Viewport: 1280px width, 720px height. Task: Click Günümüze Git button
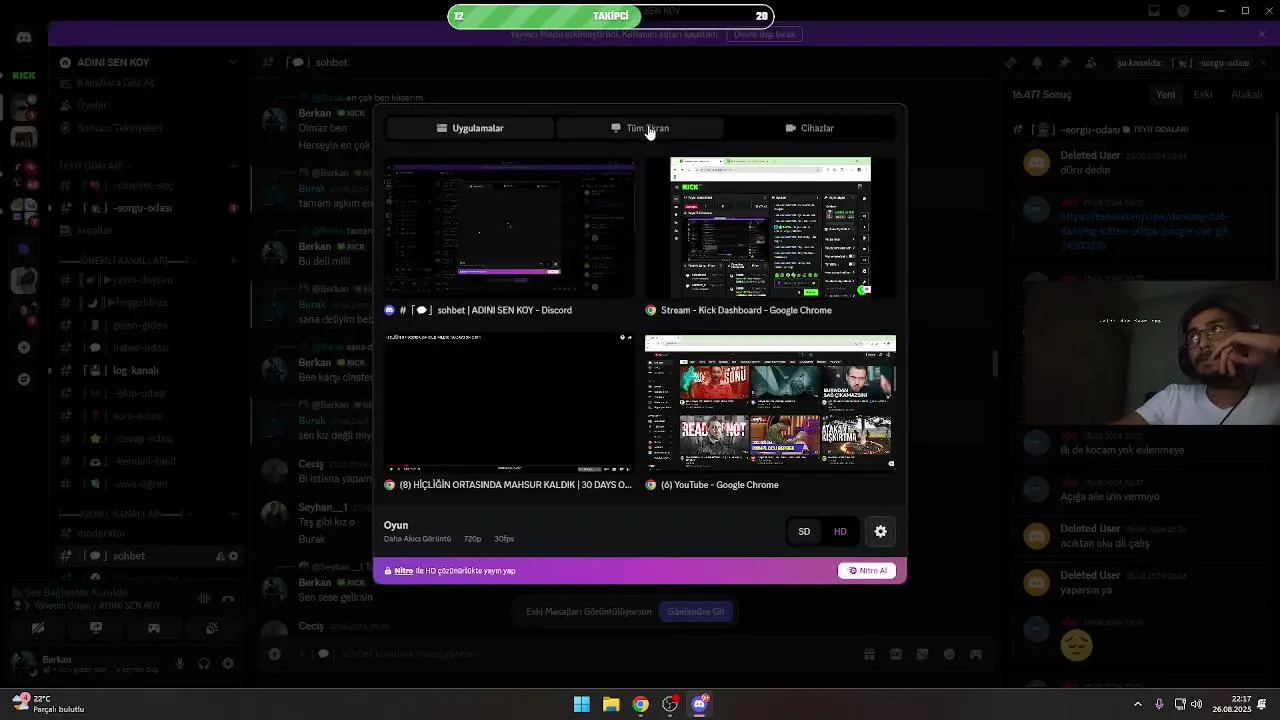pyautogui.click(x=696, y=612)
